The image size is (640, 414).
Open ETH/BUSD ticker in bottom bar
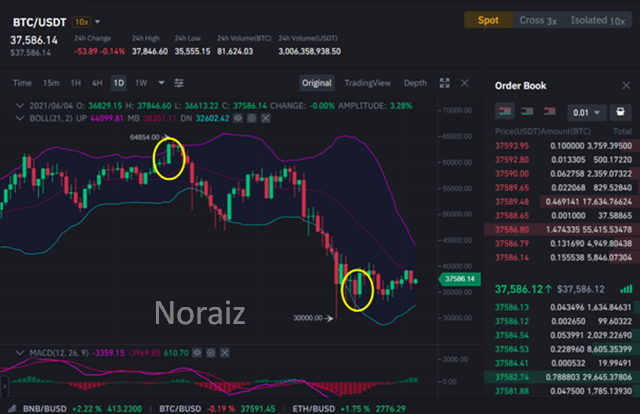click(349, 409)
